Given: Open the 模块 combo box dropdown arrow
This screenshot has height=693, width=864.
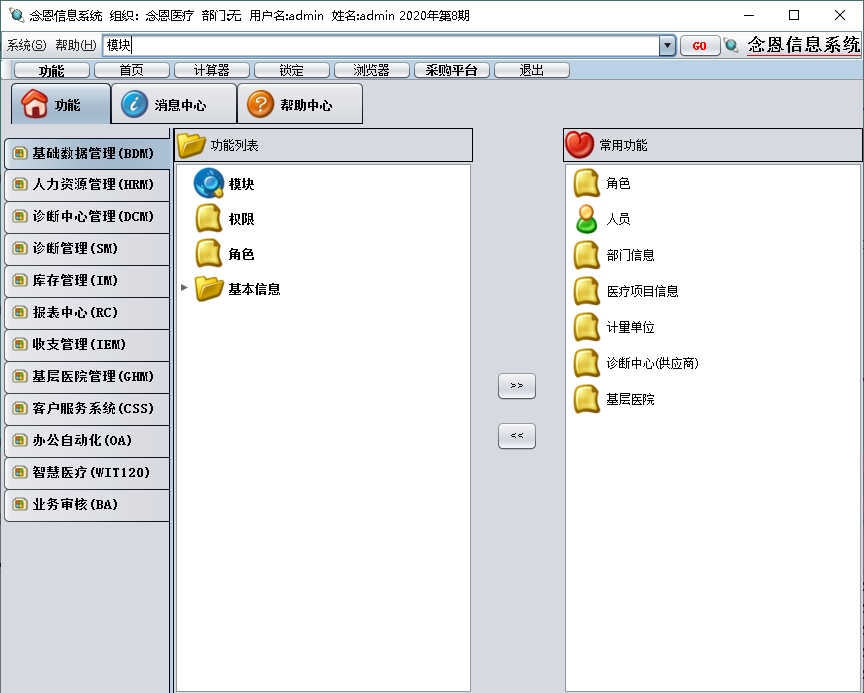Looking at the screenshot, I should tap(666, 45).
